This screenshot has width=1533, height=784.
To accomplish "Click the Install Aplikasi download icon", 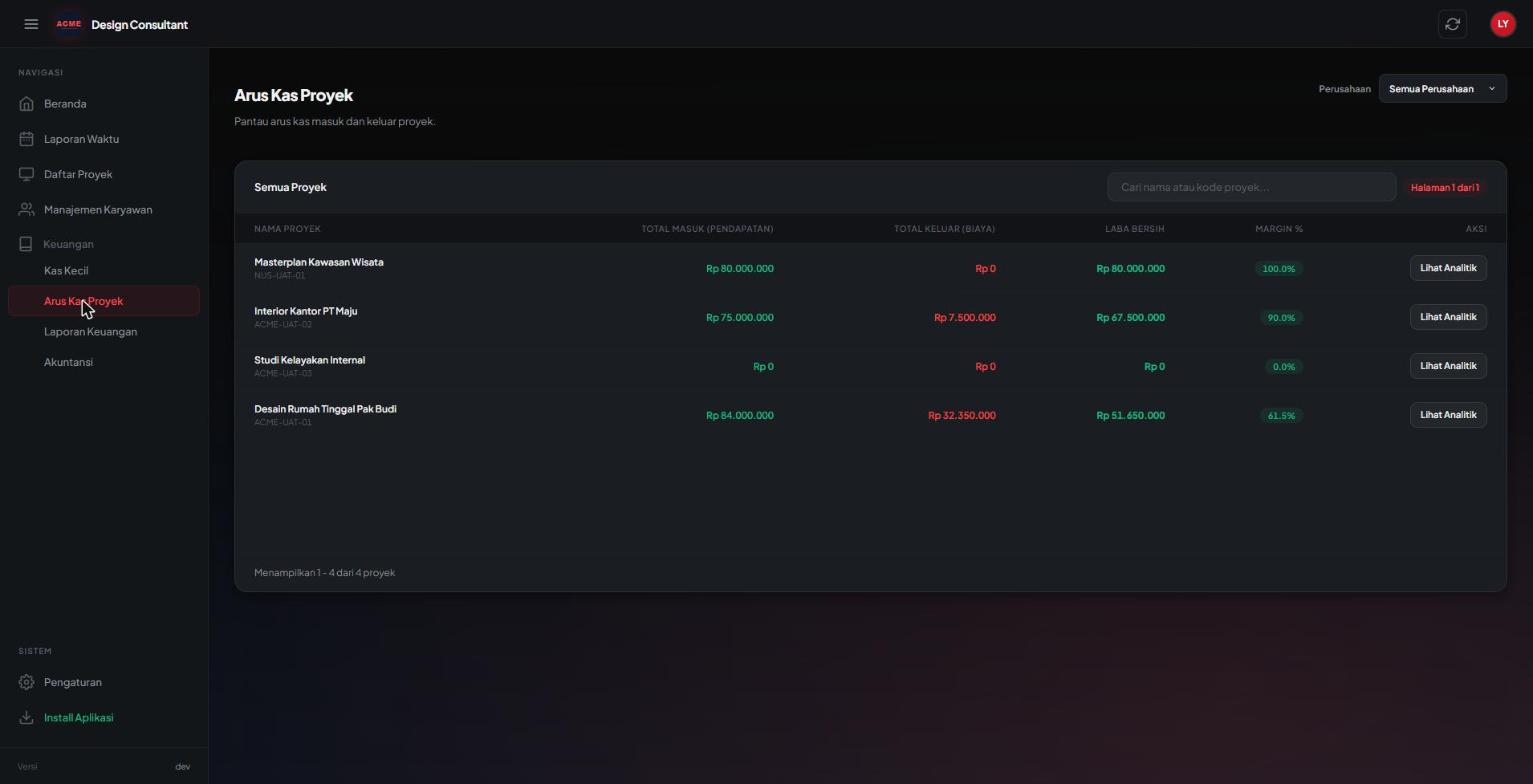I will click(x=26, y=718).
